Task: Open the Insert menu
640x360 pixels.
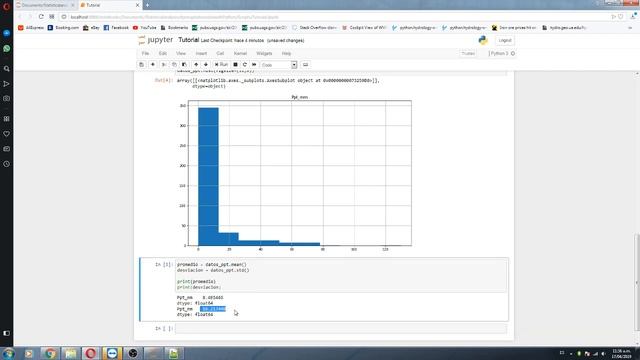Action: pyautogui.click(x=201, y=53)
